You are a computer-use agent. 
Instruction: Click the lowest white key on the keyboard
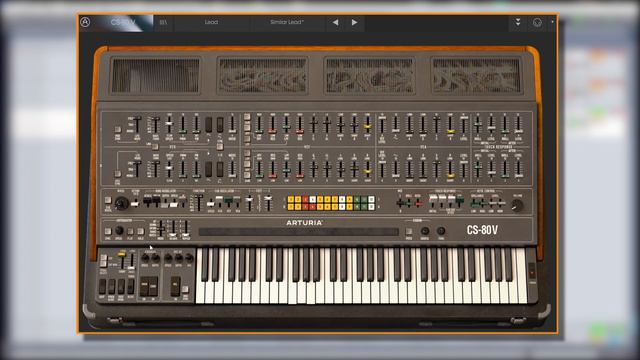(x=200, y=287)
